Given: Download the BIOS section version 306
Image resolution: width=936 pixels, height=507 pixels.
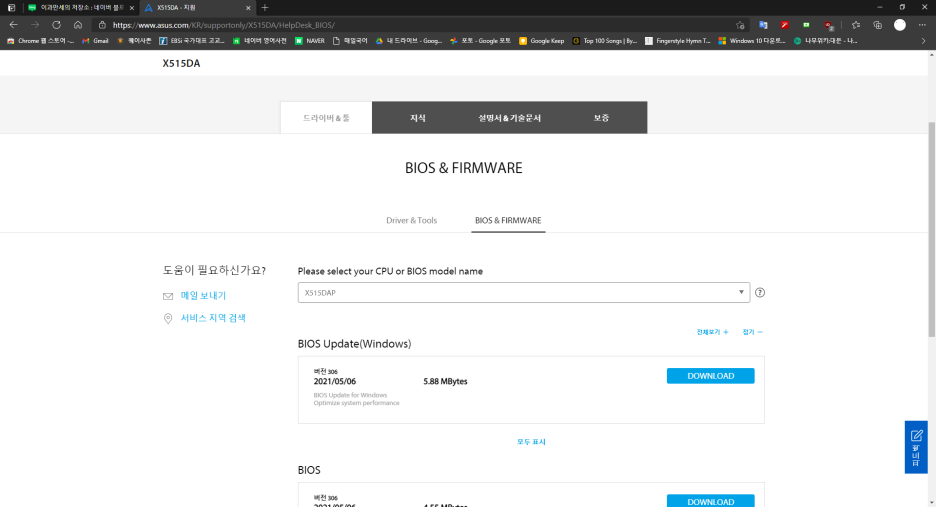Looking at the screenshot, I should click(x=710, y=501).
